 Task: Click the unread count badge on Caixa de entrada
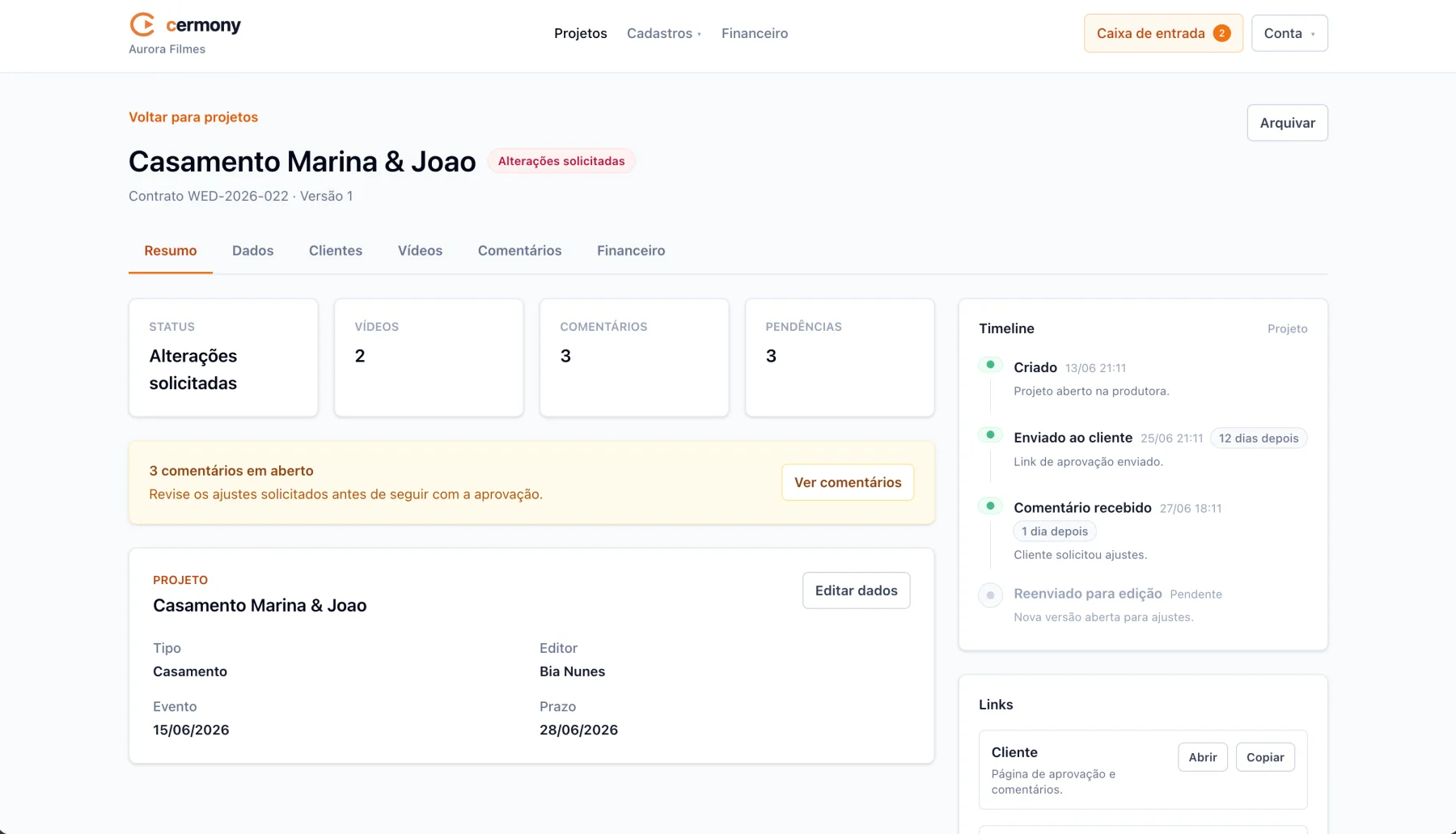click(x=1221, y=33)
